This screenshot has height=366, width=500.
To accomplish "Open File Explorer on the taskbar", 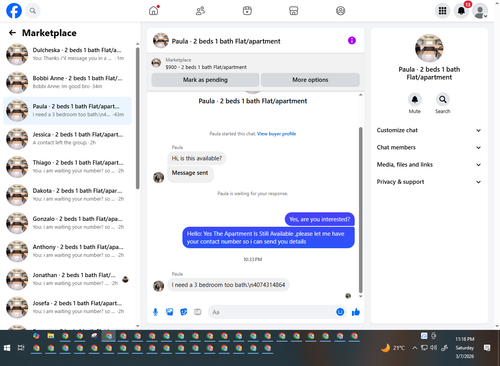I will click(51, 336).
